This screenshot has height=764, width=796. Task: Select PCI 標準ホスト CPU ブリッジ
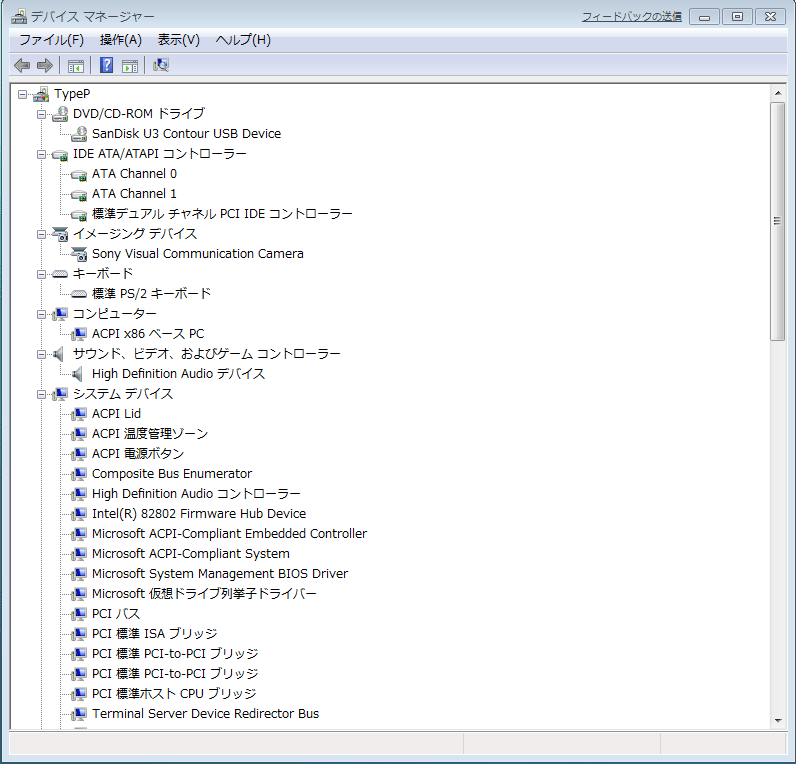pos(174,694)
